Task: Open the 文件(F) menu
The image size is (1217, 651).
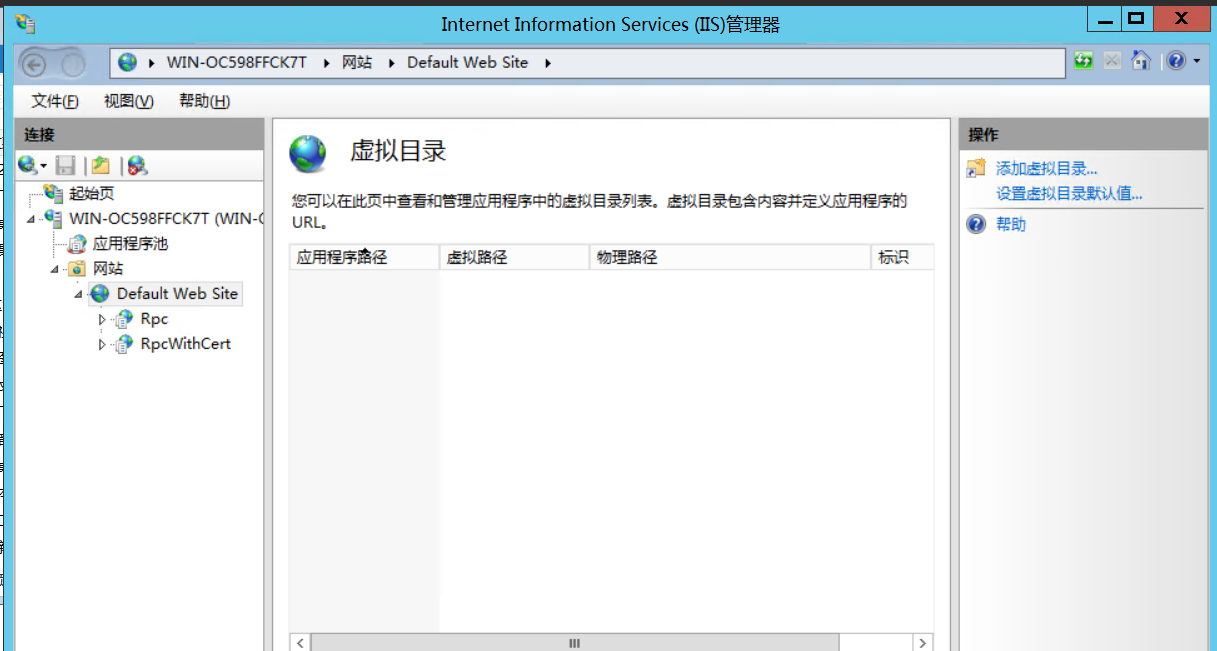Action: (x=55, y=101)
